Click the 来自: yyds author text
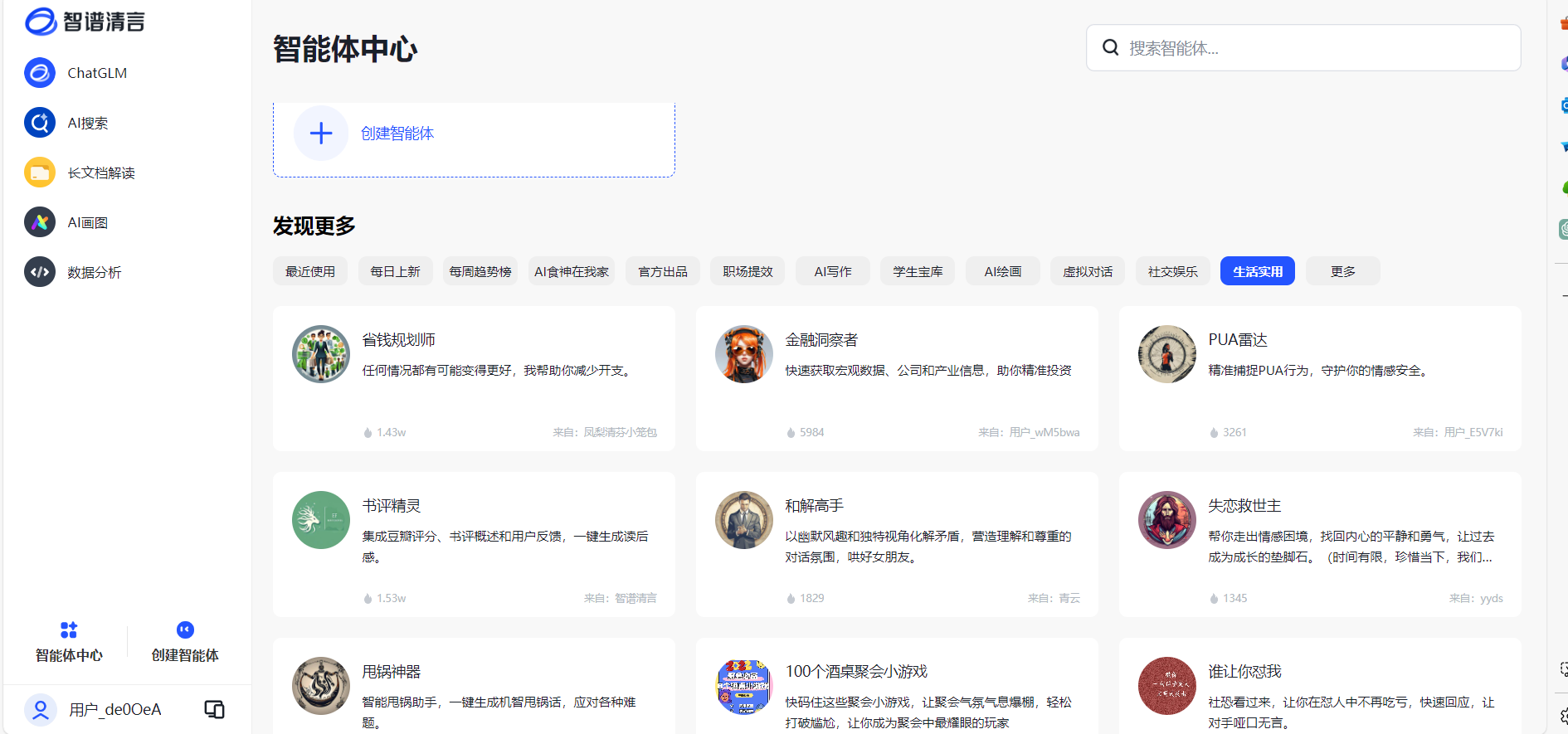This screenshot has width=1568, height=734. pos(1476,598)
